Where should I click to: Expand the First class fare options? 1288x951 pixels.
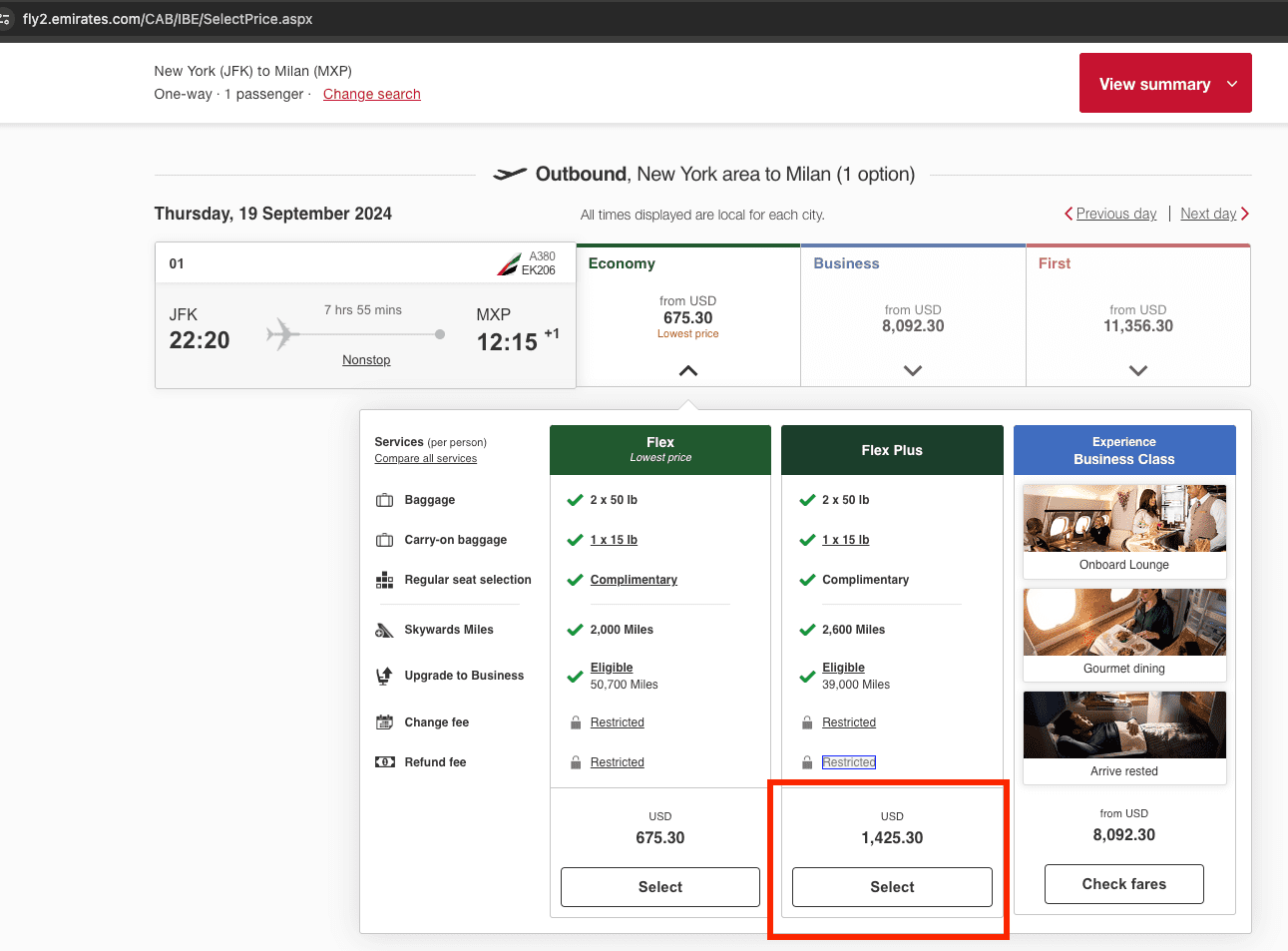pyautogui.click(x=1137, y=370)
